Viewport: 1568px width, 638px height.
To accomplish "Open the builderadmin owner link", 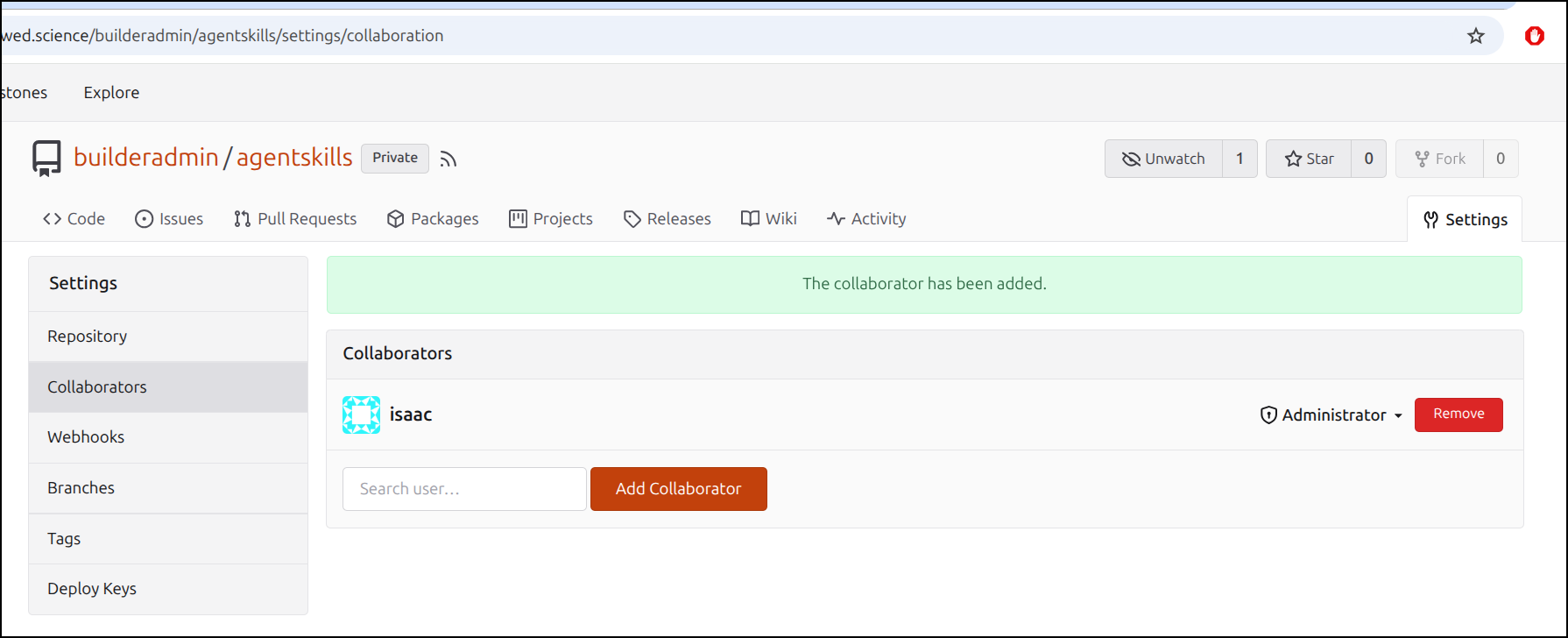I will coord(146,158).
